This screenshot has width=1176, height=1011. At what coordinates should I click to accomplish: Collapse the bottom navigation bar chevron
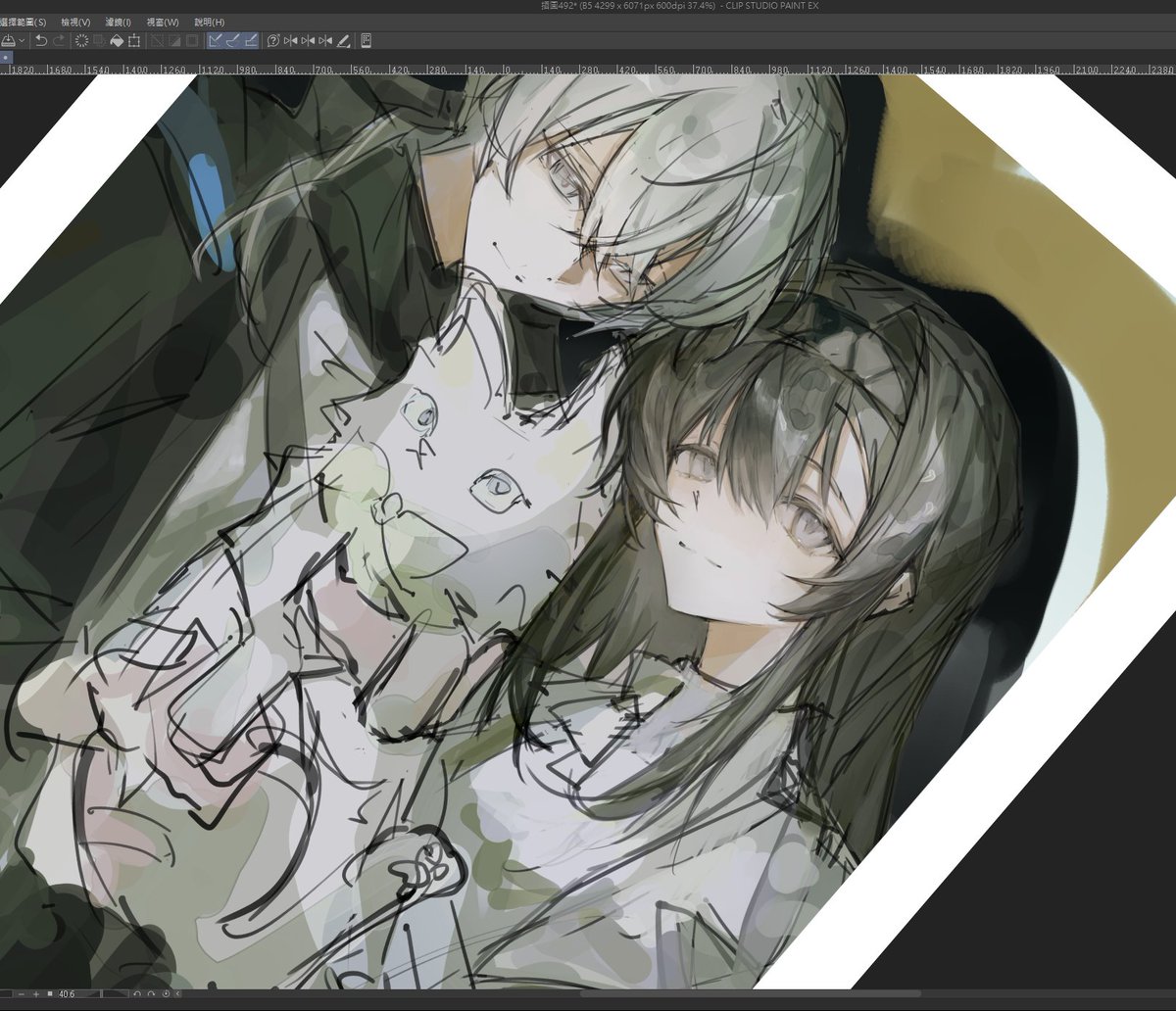[x=178, y=993]
